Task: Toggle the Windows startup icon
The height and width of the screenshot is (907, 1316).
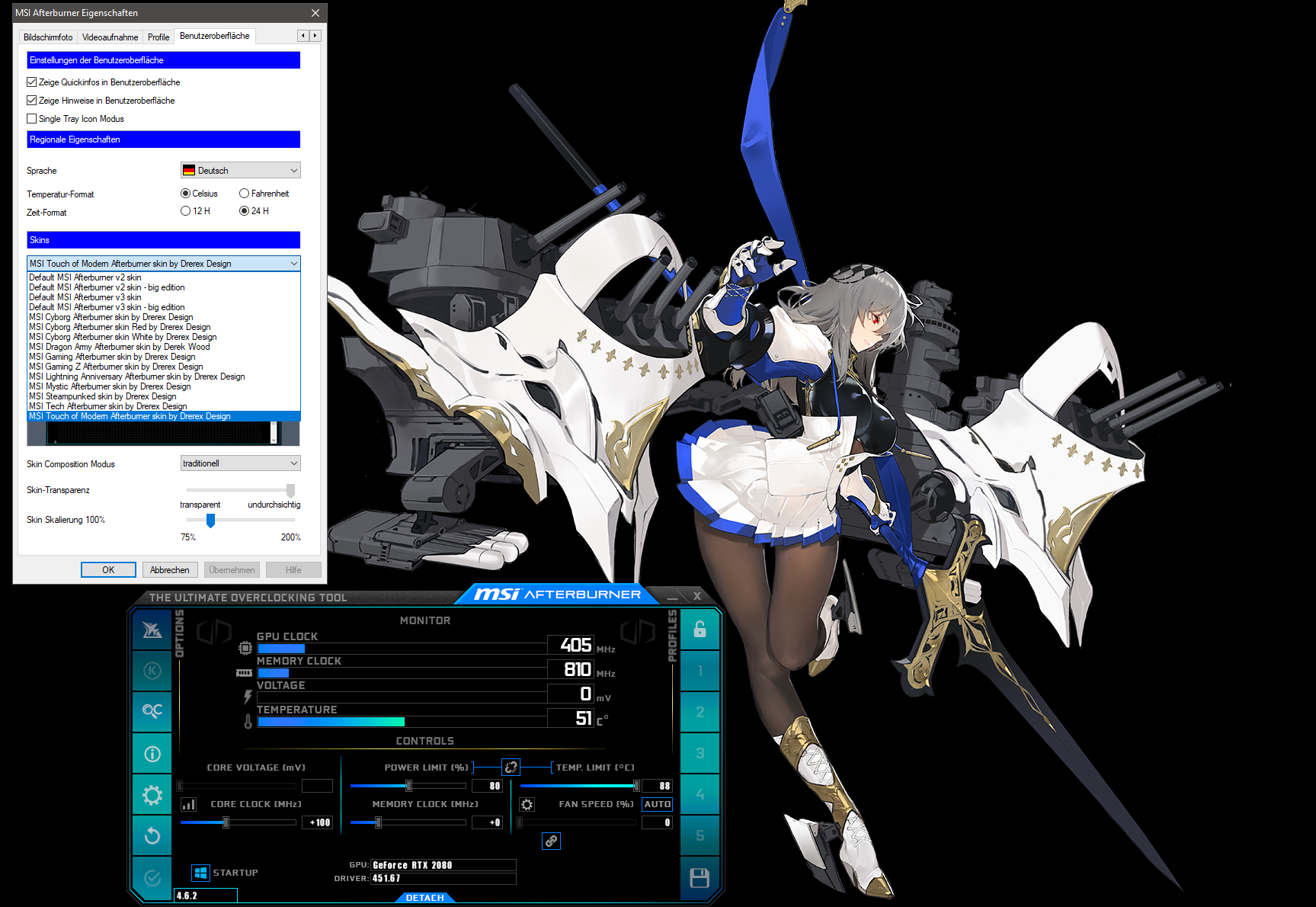Action: 200,873
